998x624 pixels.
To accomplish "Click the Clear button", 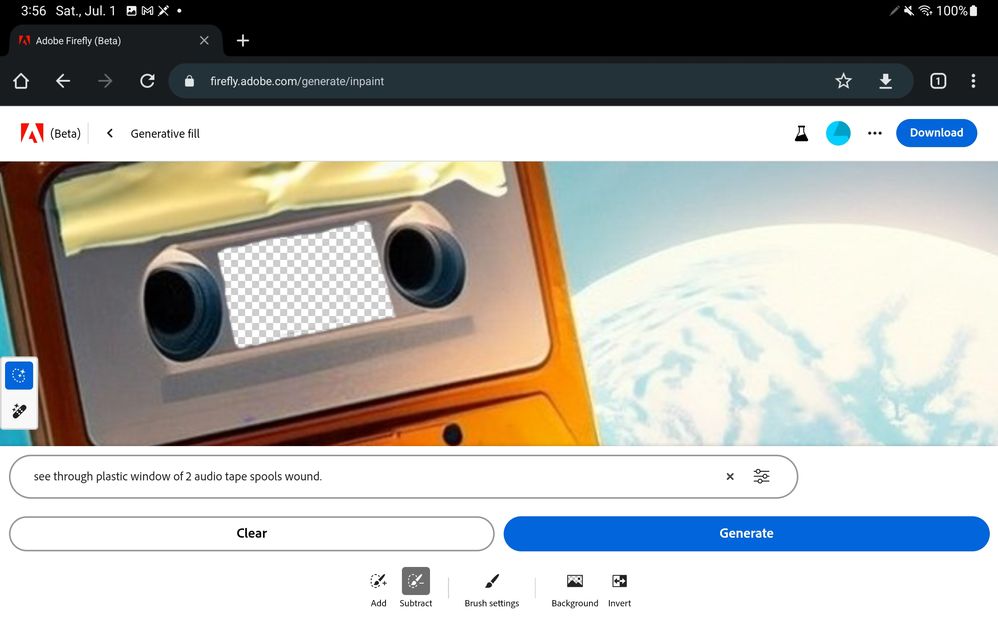I will coord(251,534).
